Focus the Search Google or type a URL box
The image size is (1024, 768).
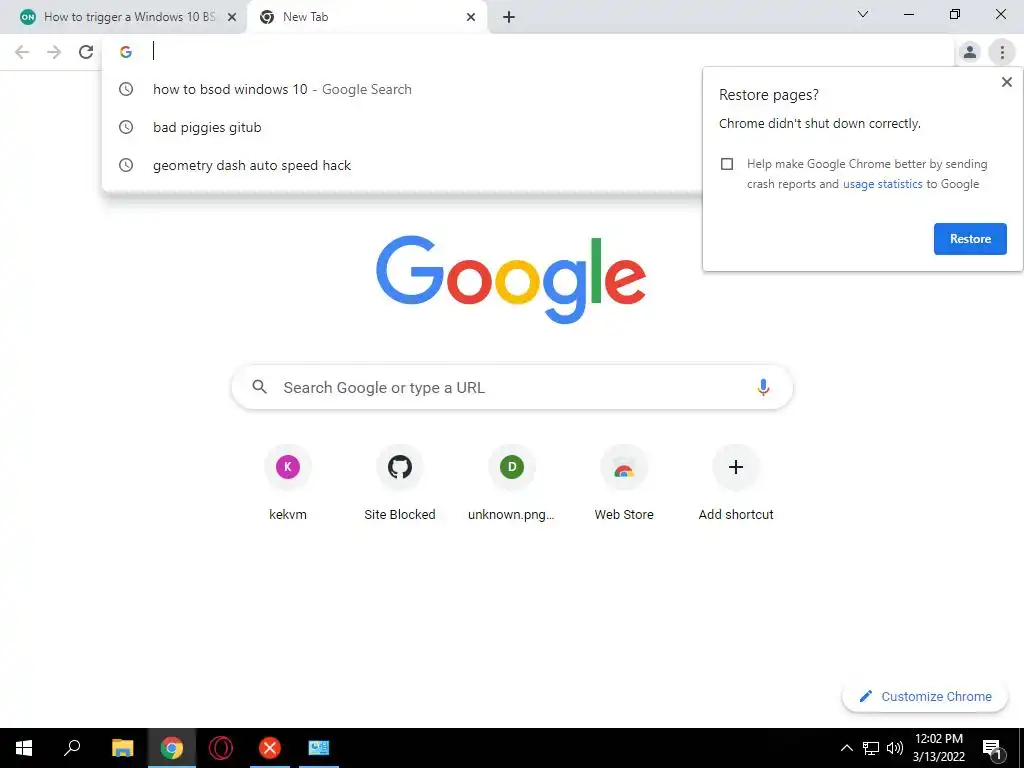pos(512,387)
